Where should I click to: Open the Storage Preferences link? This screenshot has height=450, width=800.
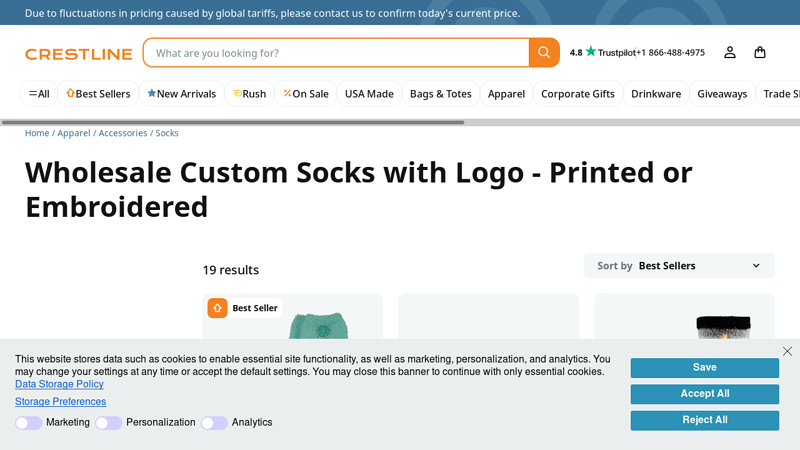pos(60,402)
